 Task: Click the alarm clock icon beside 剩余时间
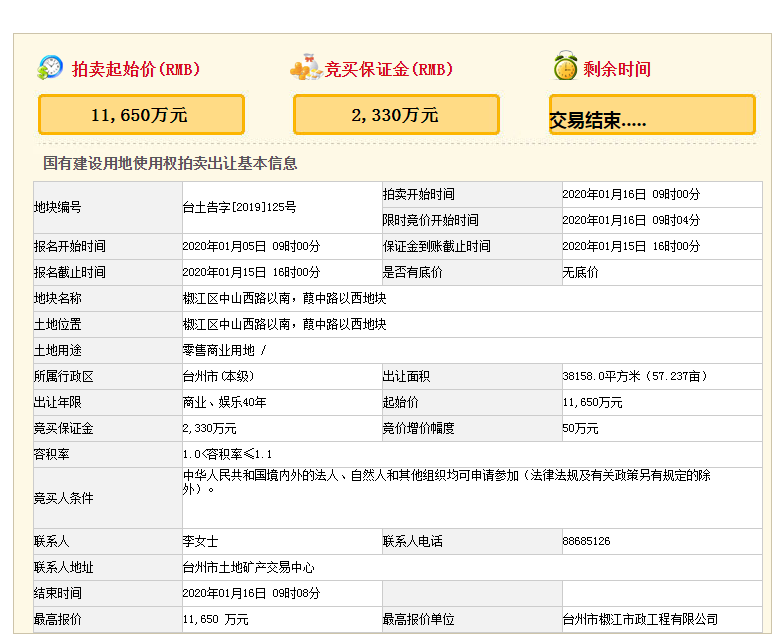tap(565, 65)
